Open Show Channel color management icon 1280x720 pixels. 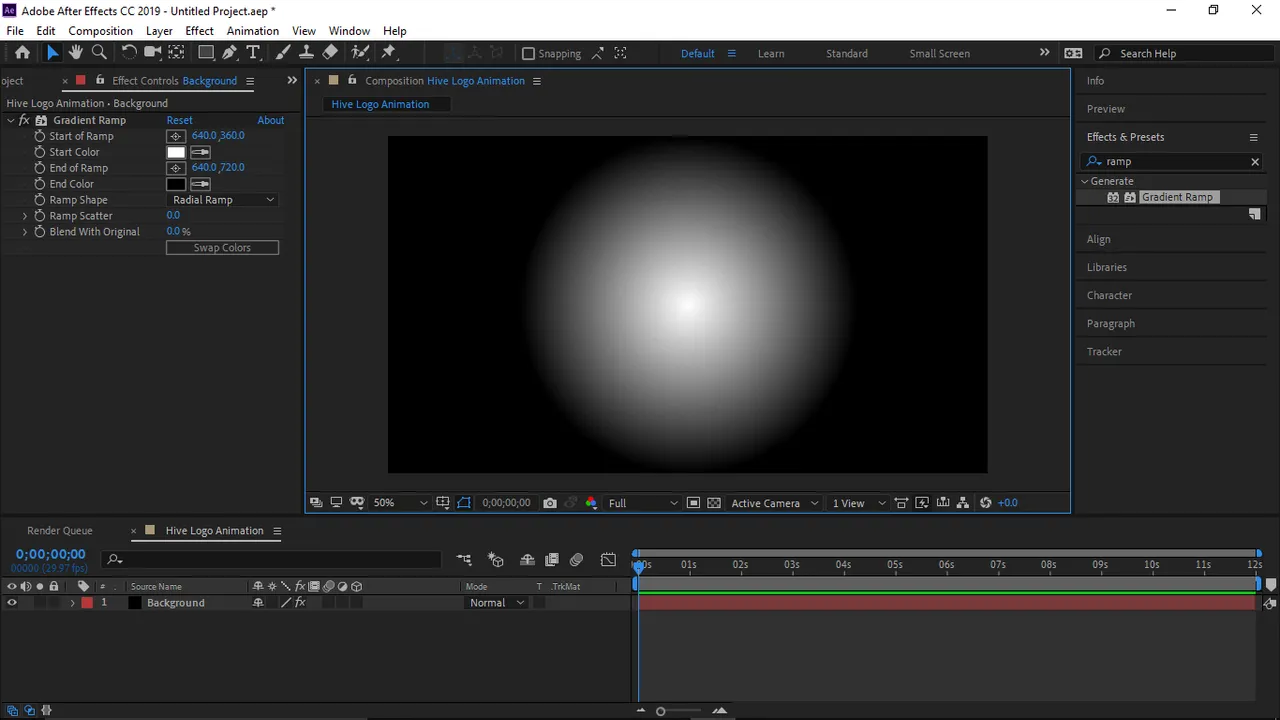click(x=591, y=503)
